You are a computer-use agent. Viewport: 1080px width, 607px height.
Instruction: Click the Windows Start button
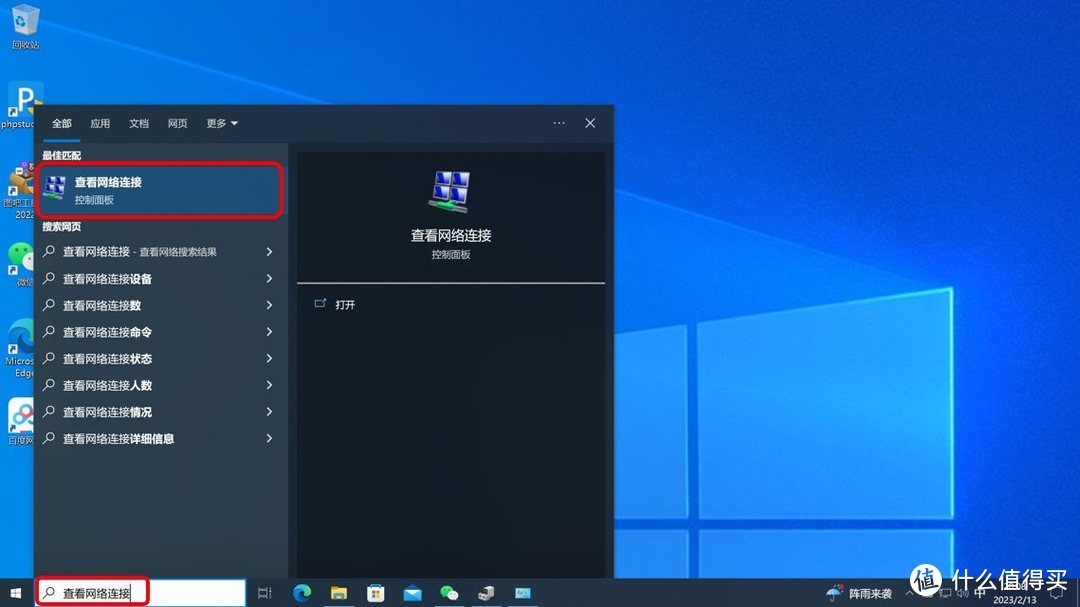pos(16,593)
